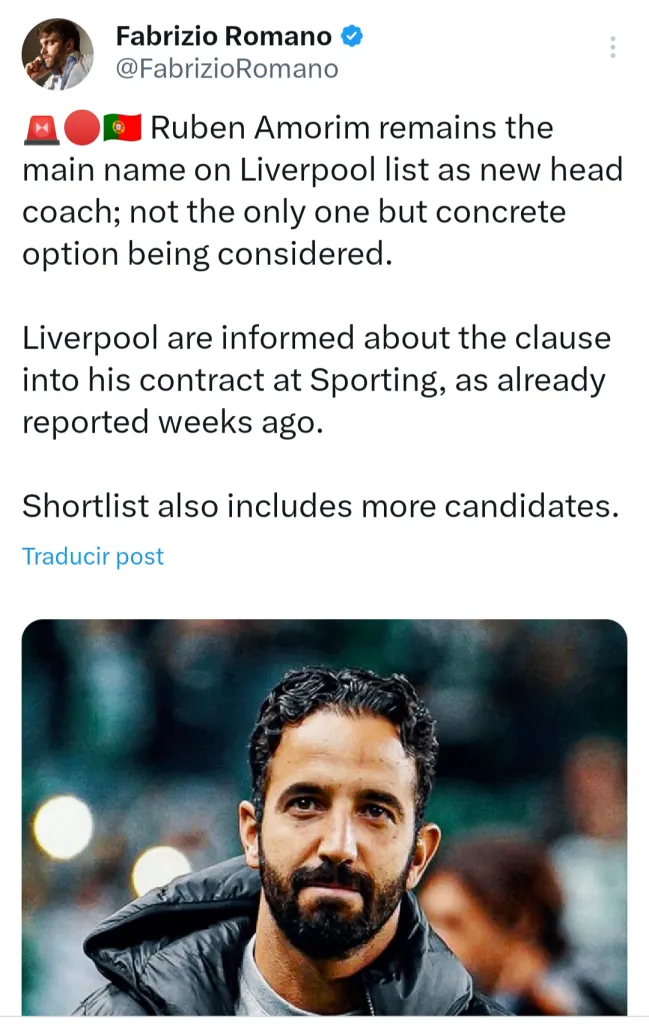Select the Portugal flag emoji in the tweet

click(x=120, y=127)
